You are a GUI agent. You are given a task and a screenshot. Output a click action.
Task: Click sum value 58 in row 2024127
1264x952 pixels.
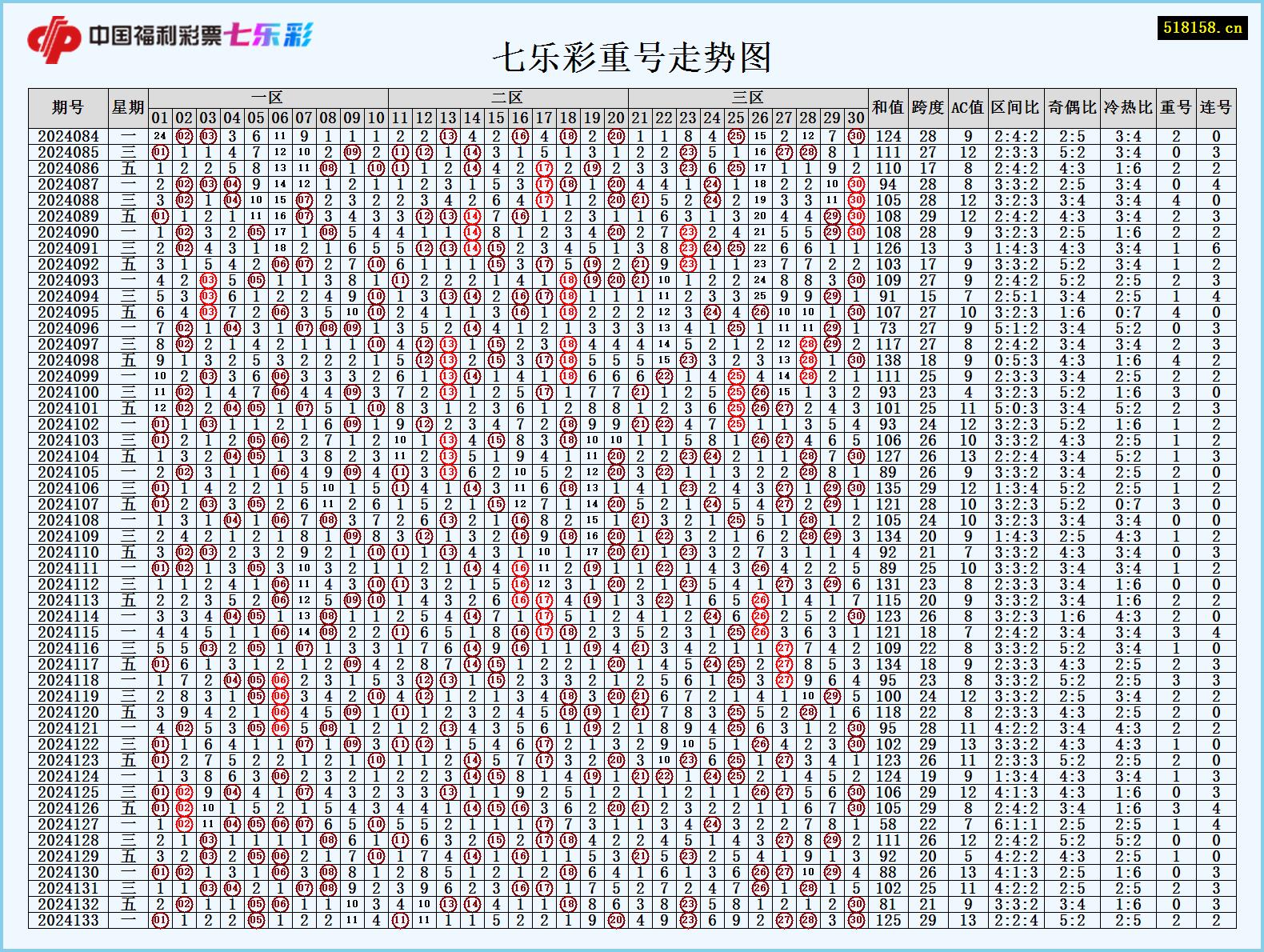click(x=888, y=825)
